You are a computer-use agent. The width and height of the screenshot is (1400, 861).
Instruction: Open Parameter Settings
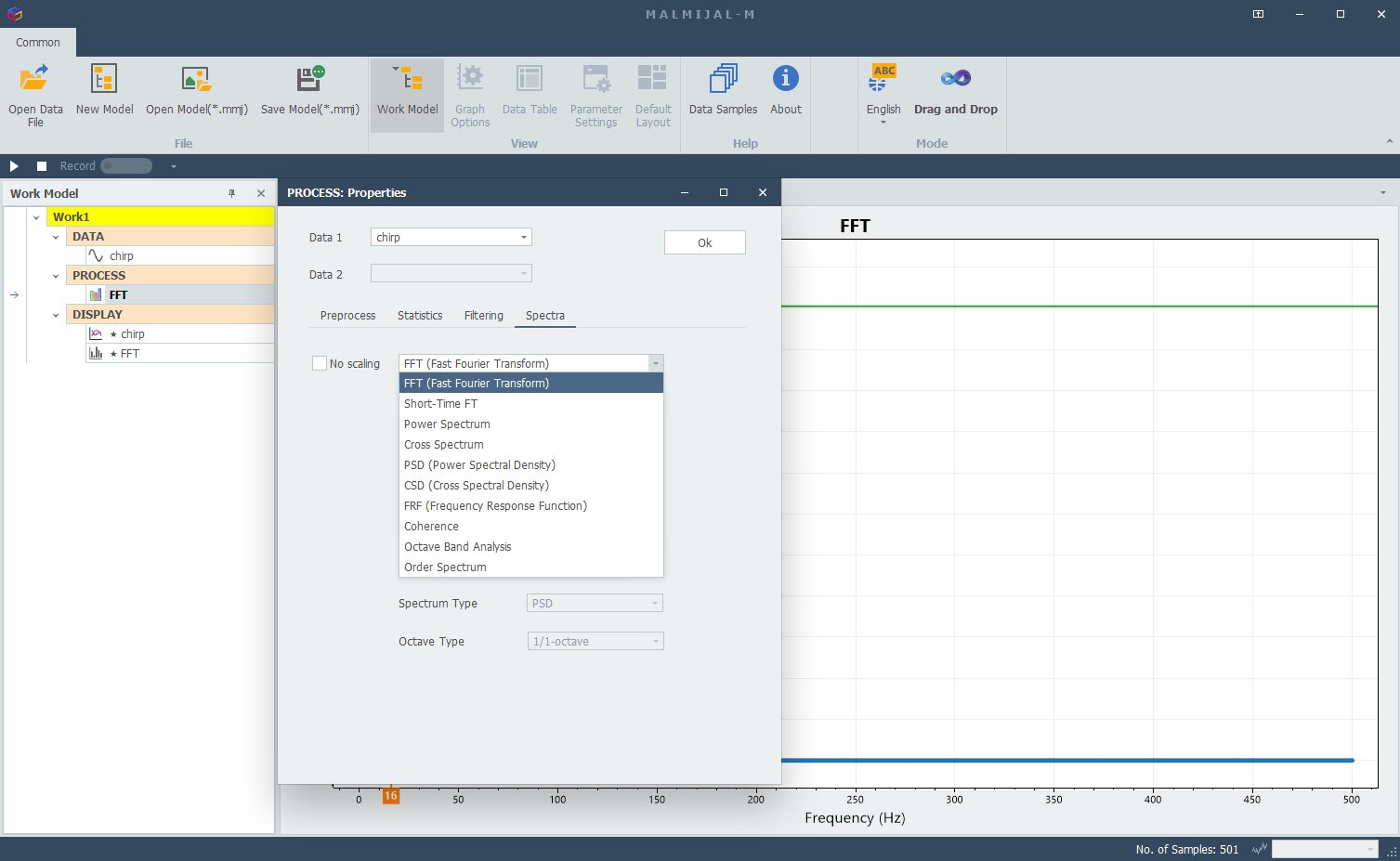click(x=595, y=95)
